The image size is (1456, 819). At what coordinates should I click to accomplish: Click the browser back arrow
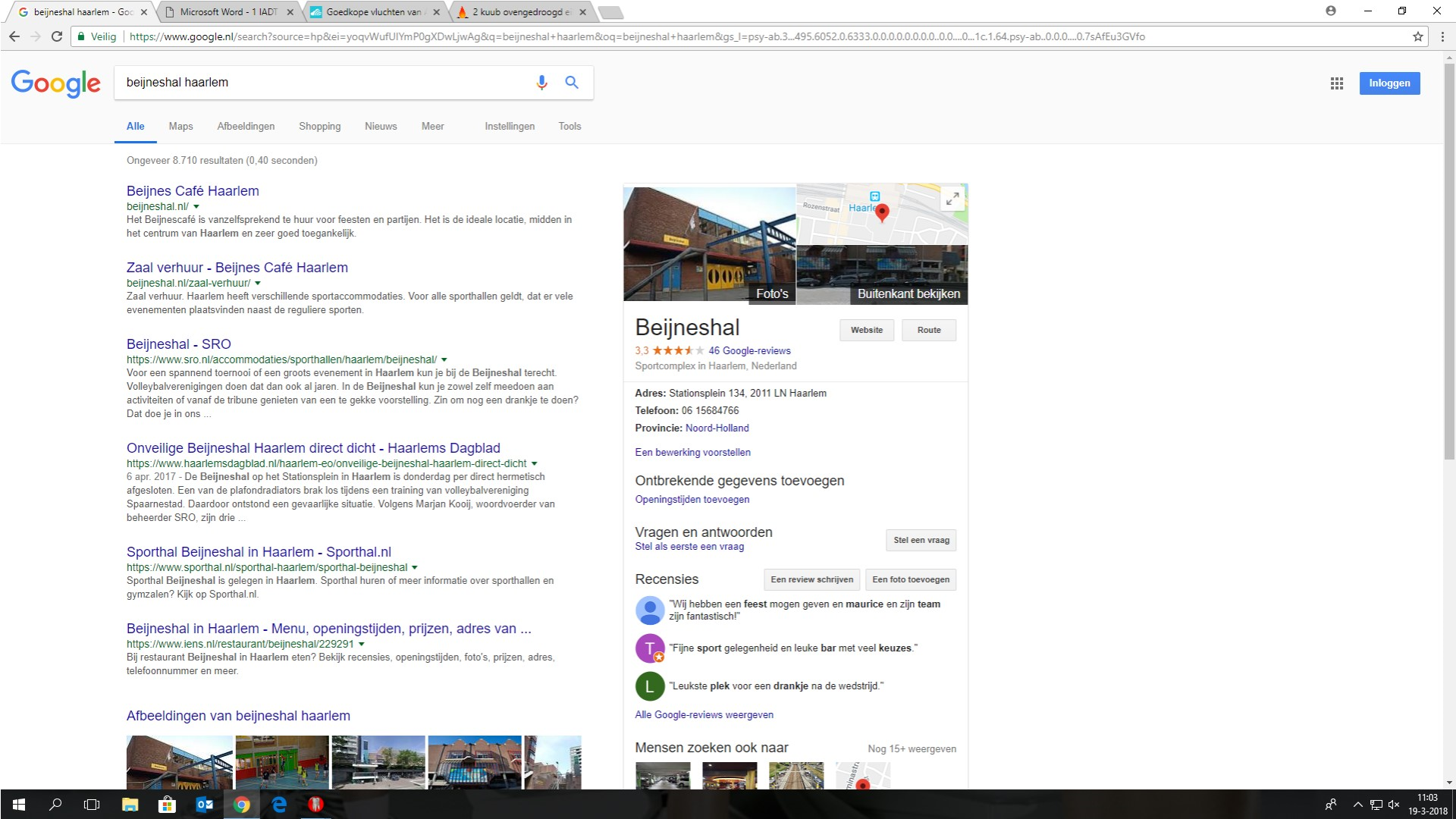(x=14, y=36)
